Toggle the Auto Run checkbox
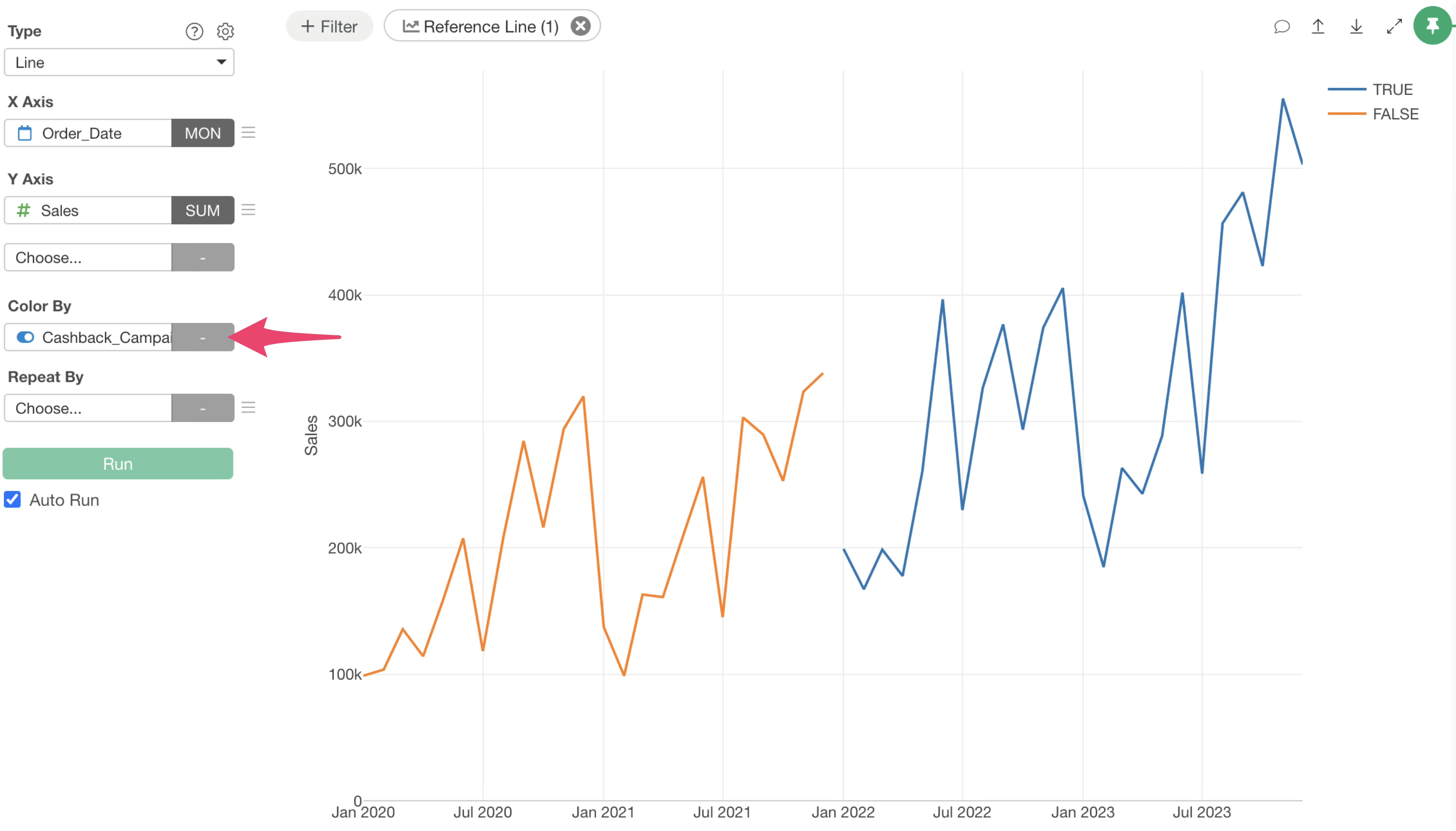The height and width of the screenshot is (831, 1456). [13, 499]
